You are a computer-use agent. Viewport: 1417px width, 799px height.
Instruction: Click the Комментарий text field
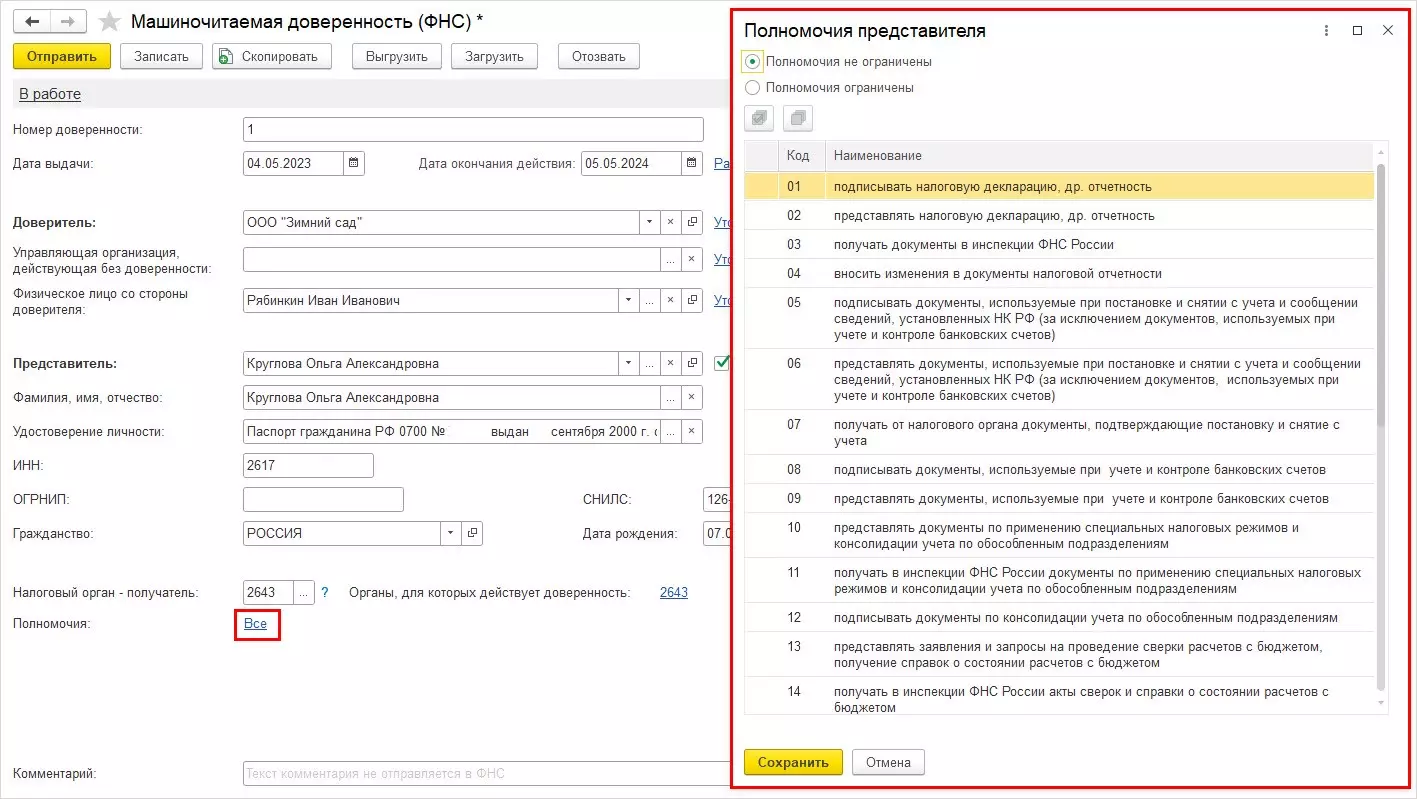coord(486,773)
